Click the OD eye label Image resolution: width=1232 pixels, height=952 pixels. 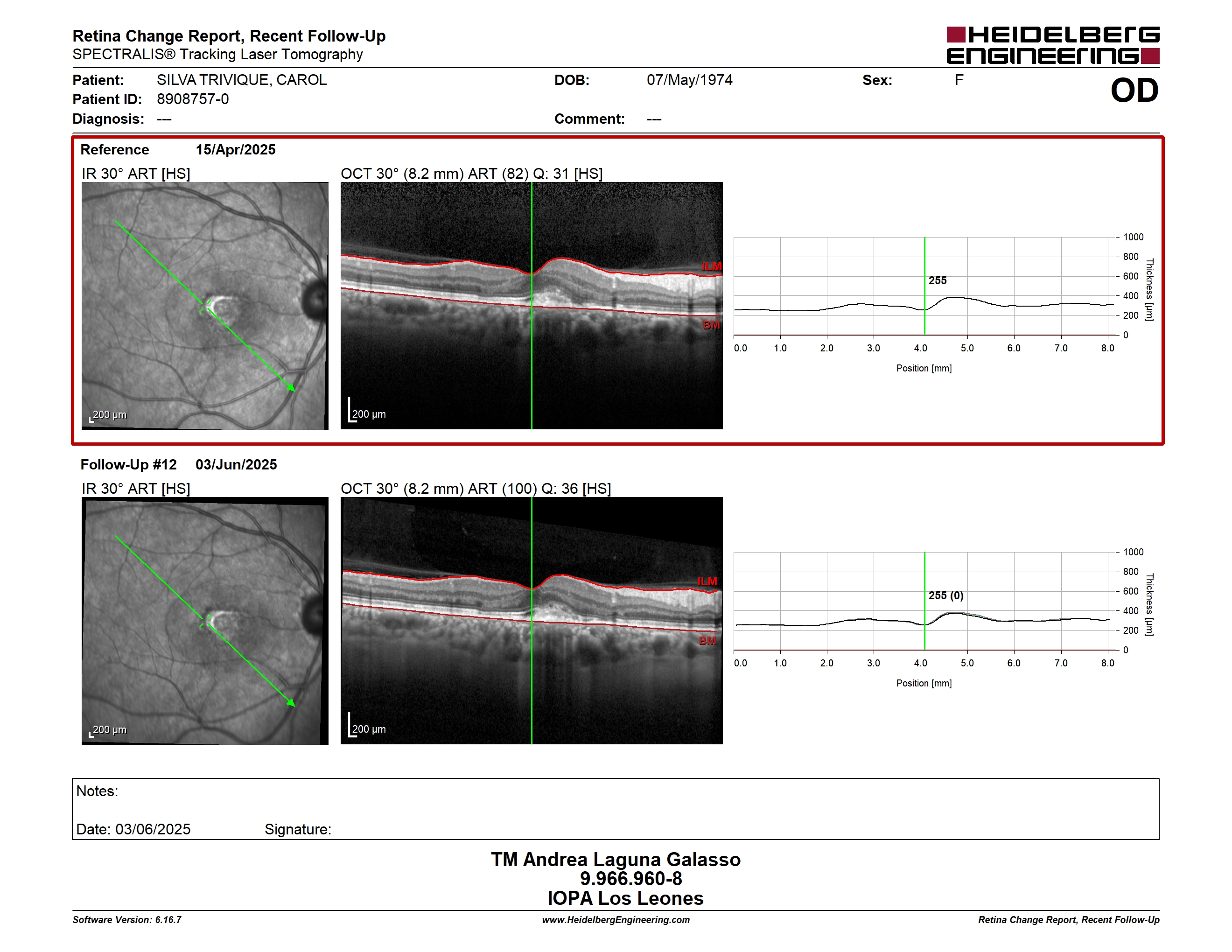point(1134,91)
